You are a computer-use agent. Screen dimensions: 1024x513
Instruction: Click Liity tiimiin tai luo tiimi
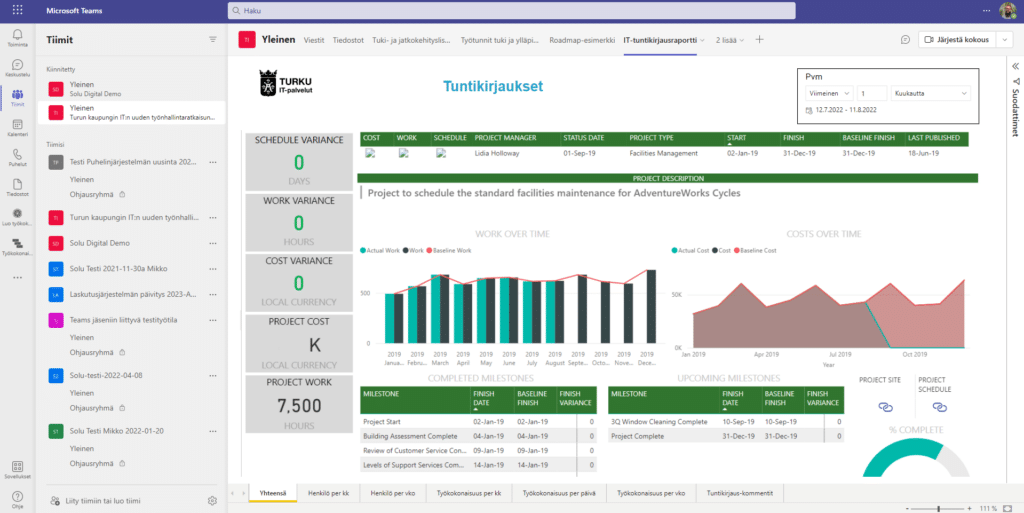pyautogui.click(x=96, y=501)
